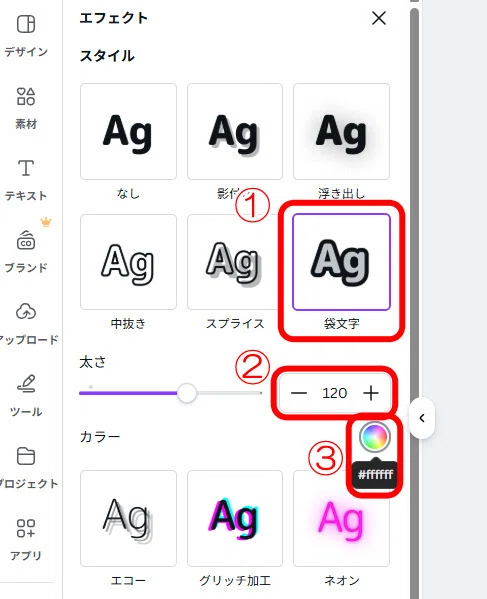Open the rainbow カラー color picker swatch
This screenshot has height=599, width=487.
[374, 437]
